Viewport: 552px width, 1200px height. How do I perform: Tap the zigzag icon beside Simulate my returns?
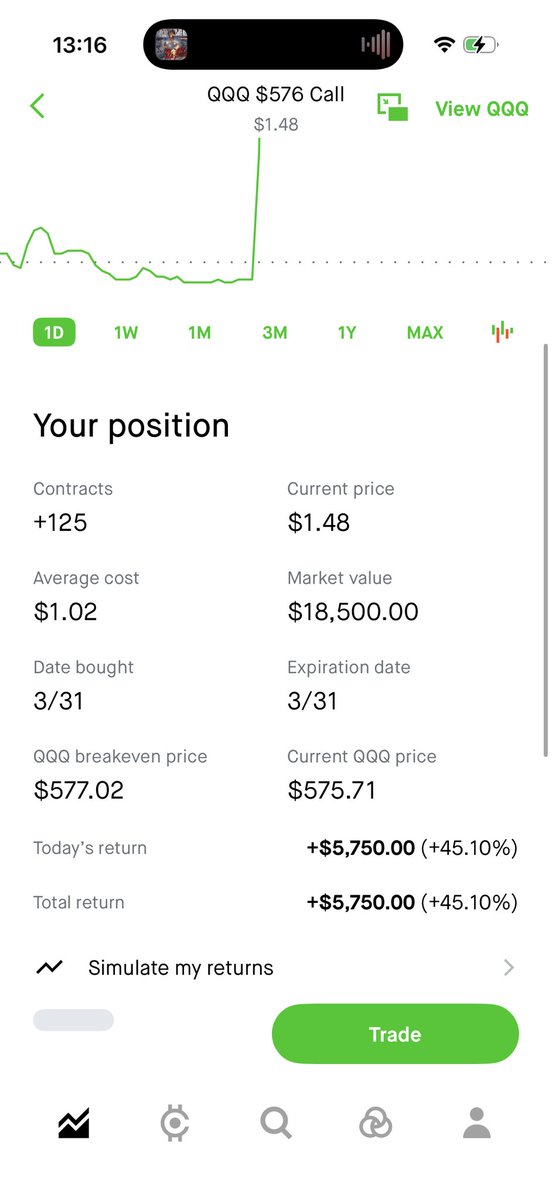tap(50, 967)
